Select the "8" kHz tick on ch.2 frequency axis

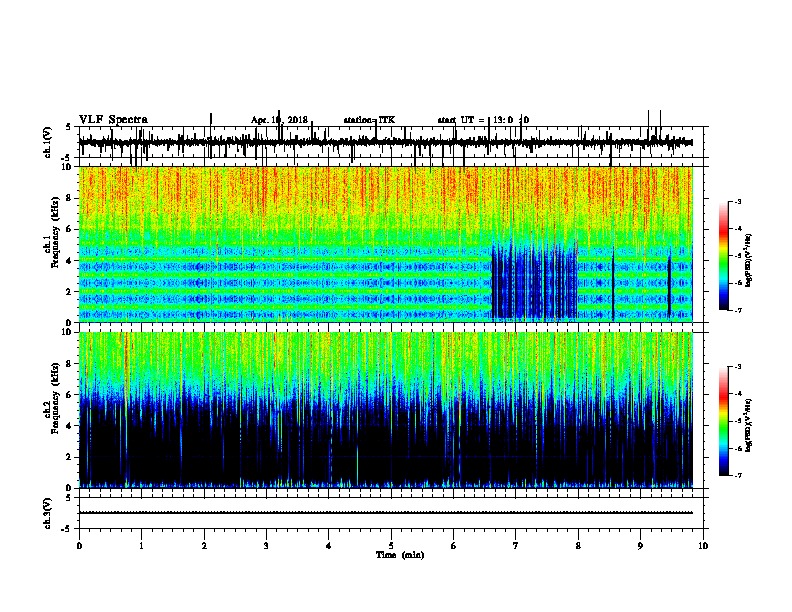click(x=70, y=364)
